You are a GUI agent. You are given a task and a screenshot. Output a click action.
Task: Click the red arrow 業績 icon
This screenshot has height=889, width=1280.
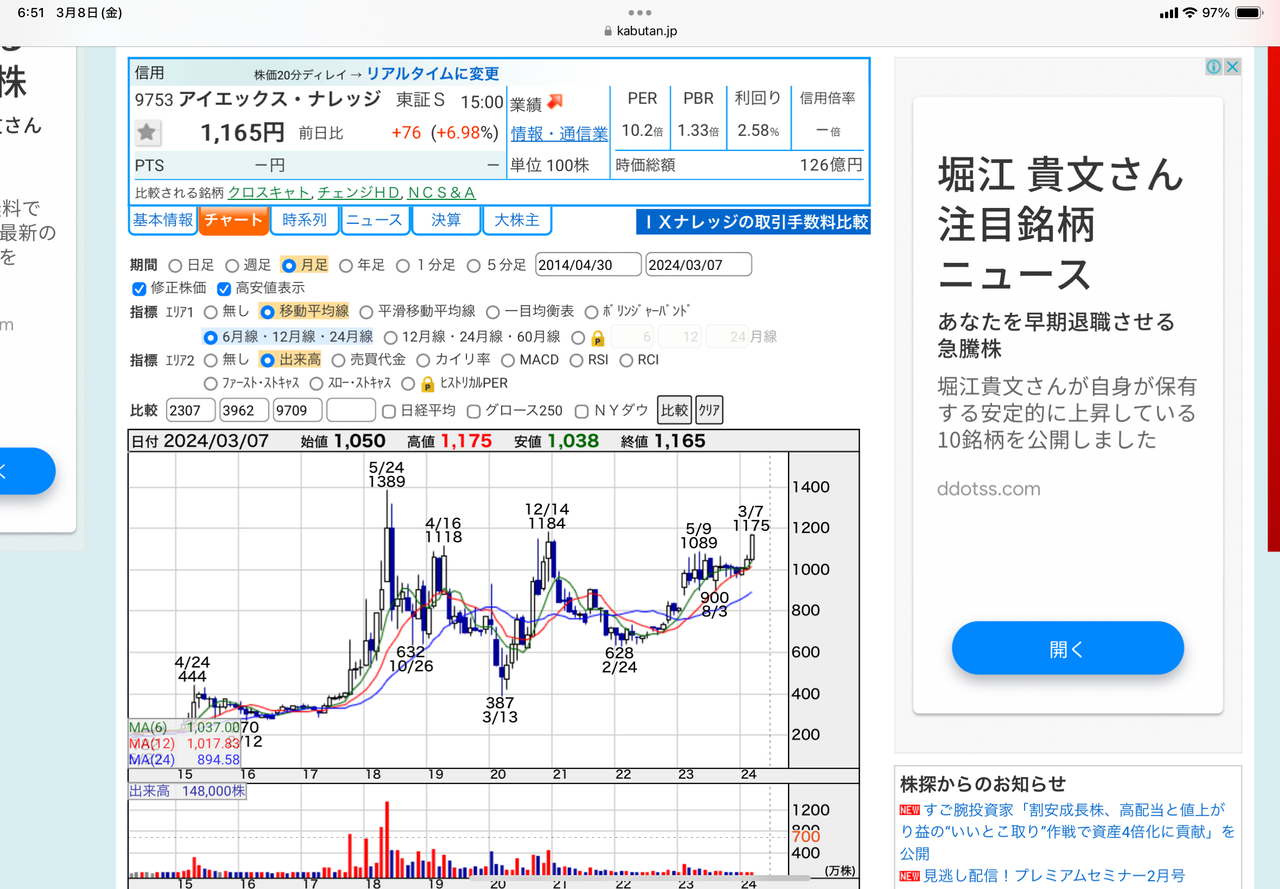[x=554, y=102]
